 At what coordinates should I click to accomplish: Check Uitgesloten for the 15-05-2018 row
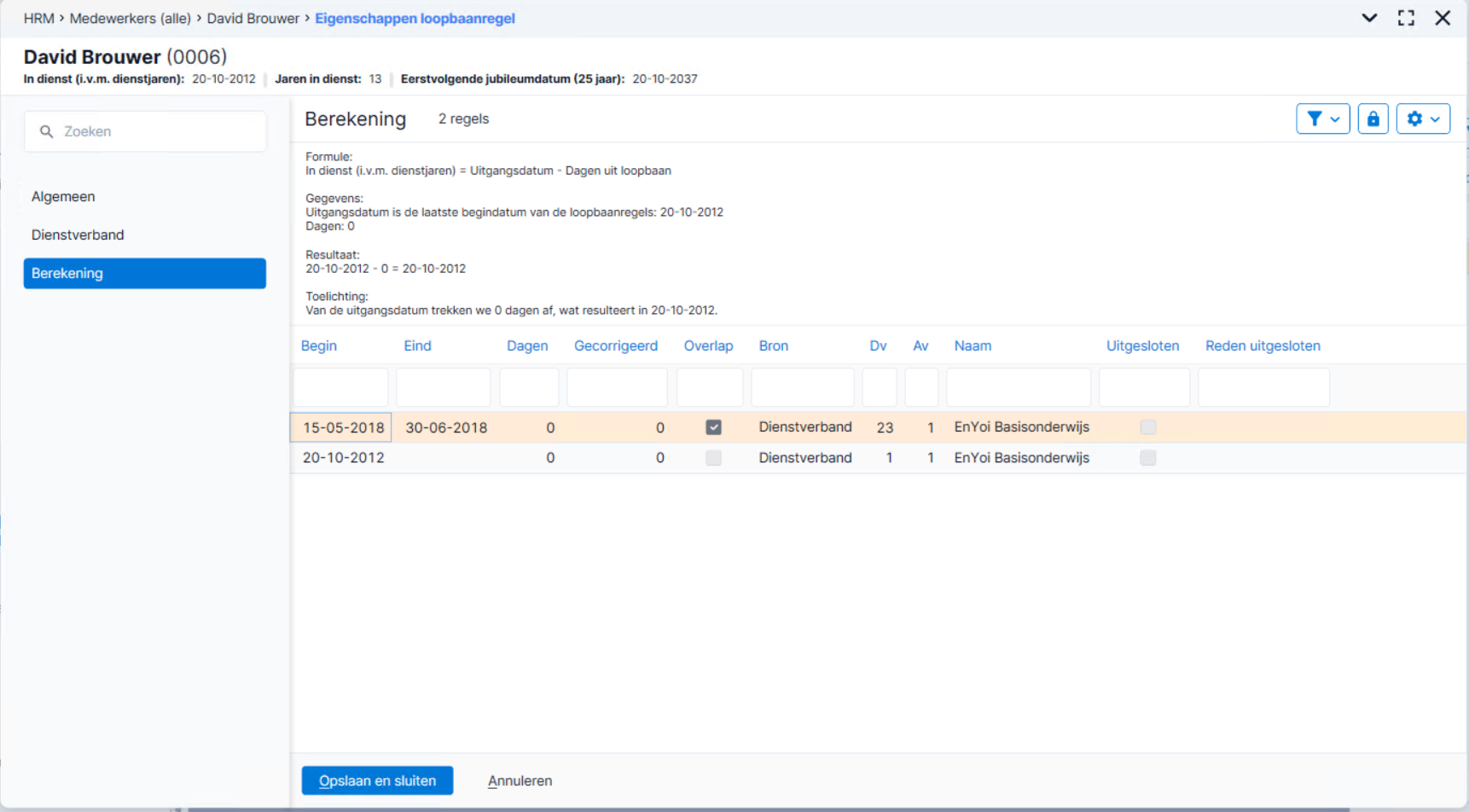click(x=1147, y=427)
